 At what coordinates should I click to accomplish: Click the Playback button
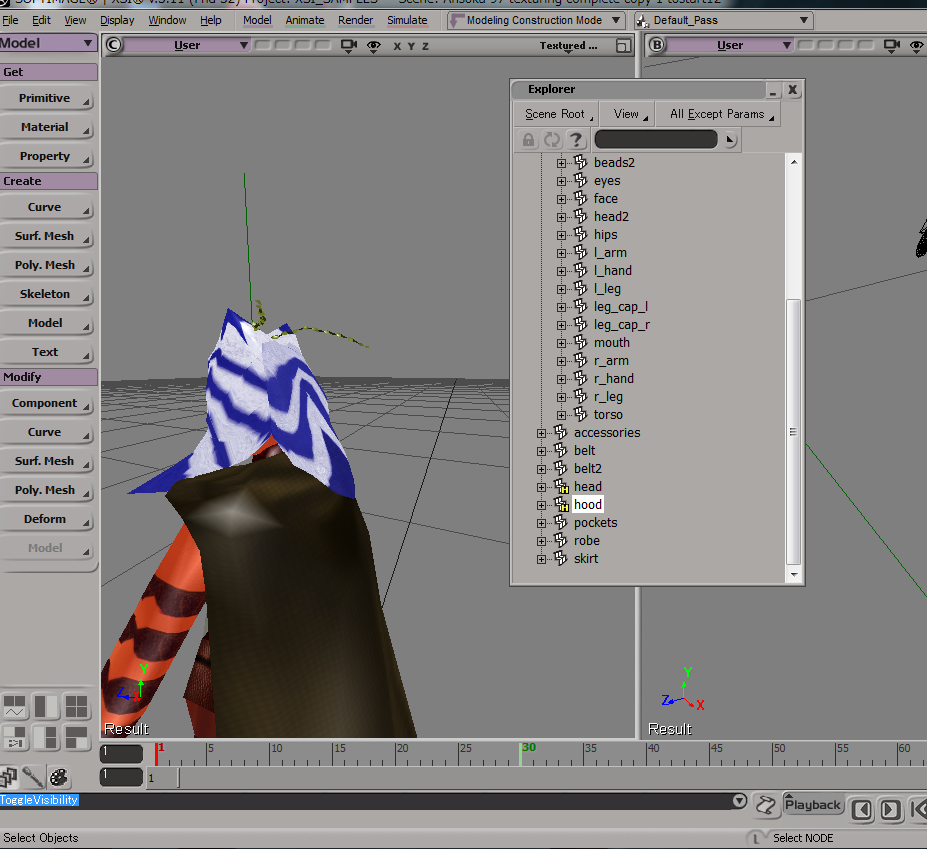pyautogui.click(x=813, y=805)
